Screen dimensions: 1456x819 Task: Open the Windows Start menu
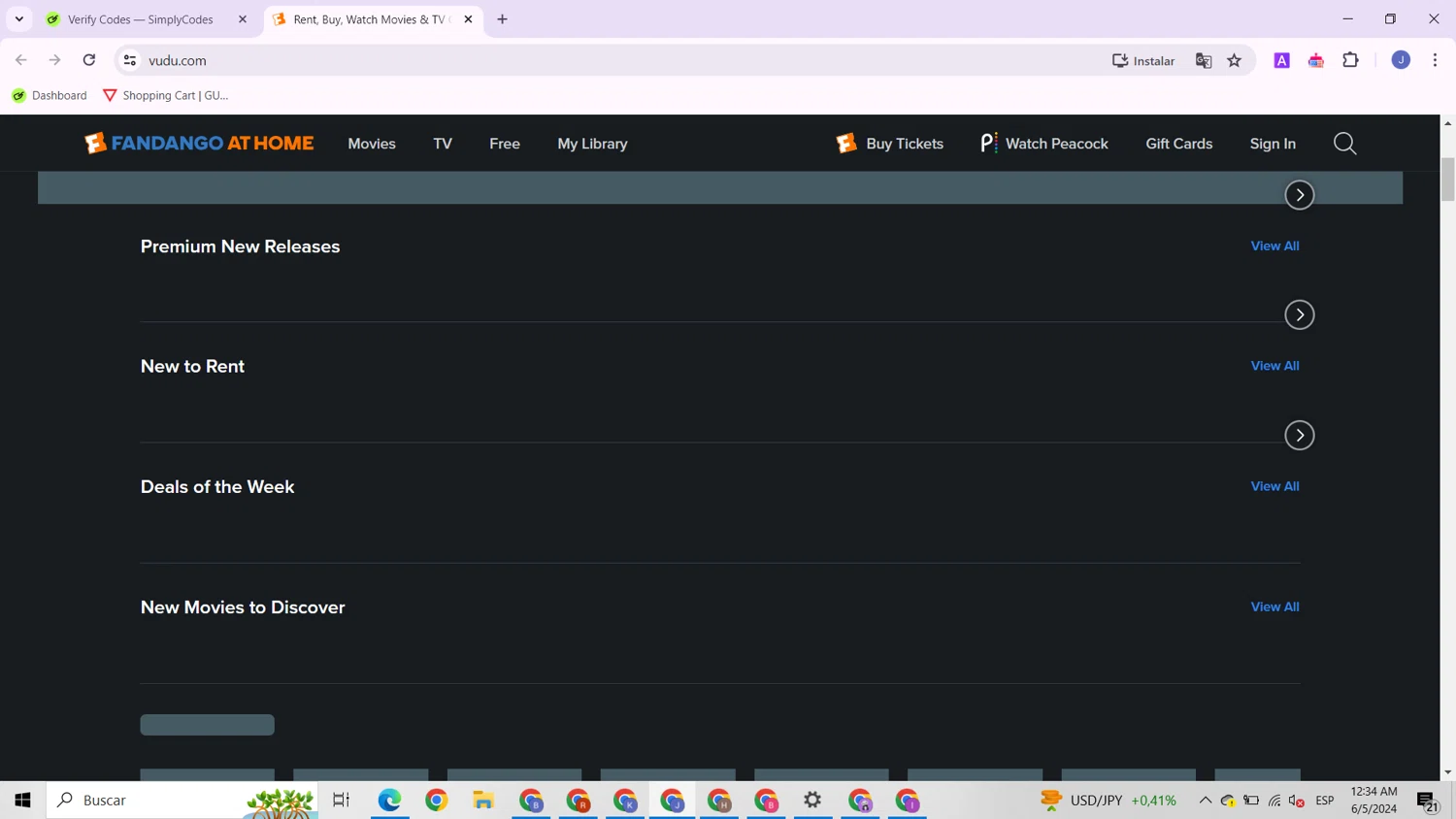tap(22, 801)
